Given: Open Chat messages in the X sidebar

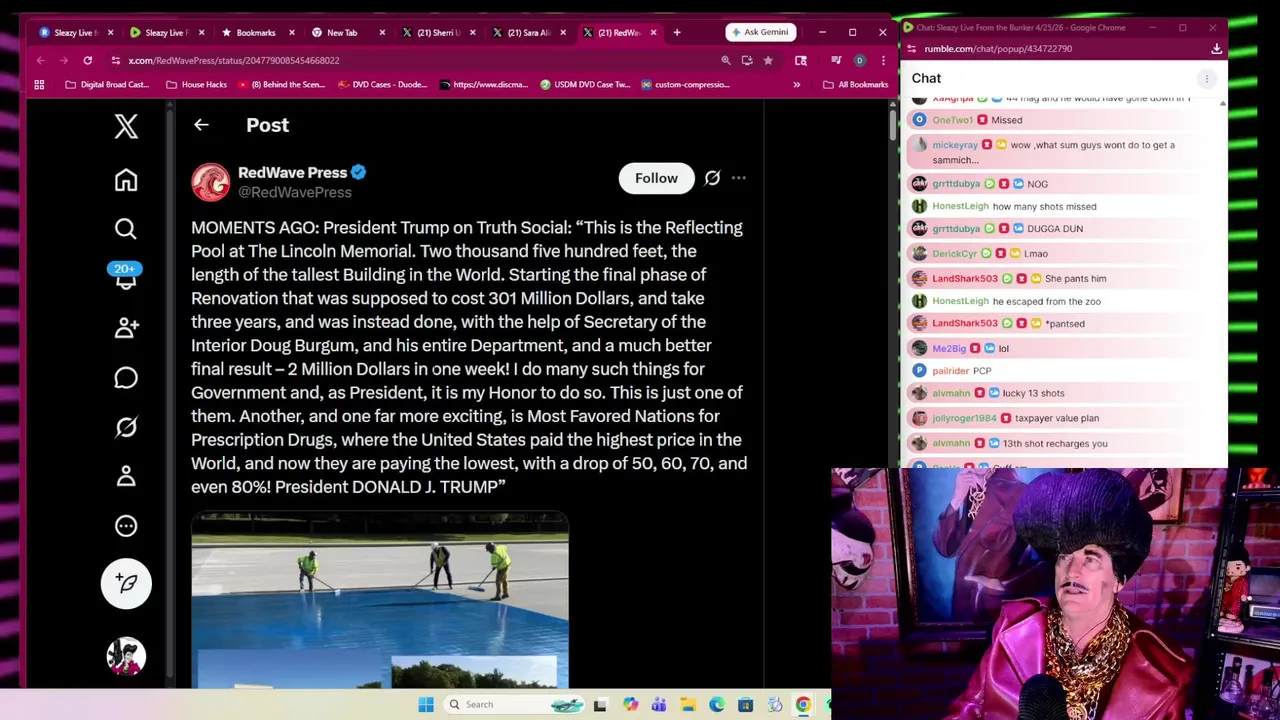Looking at the screenshot, I should (126, 377).
